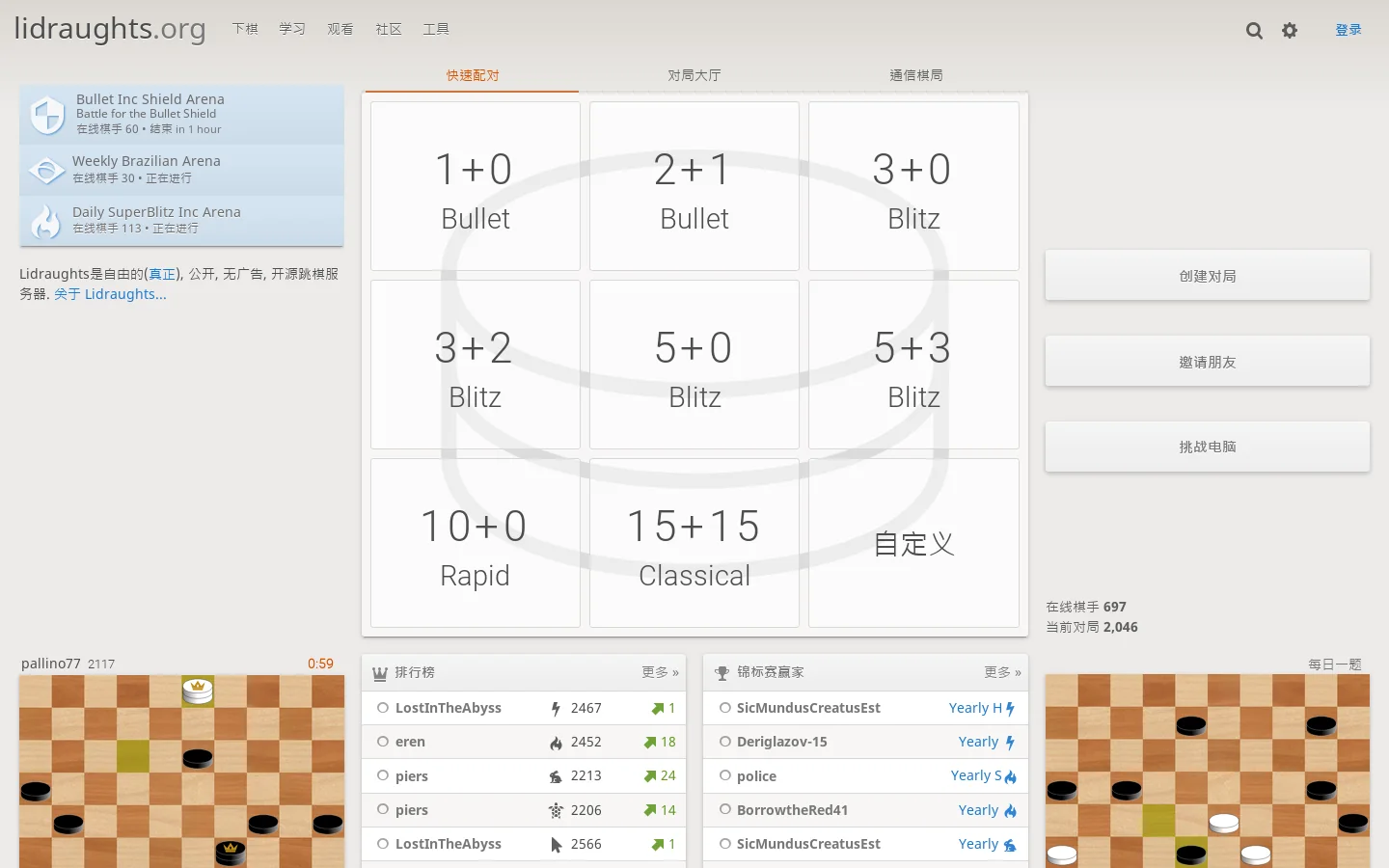Click the 真正 link in description

162,274
